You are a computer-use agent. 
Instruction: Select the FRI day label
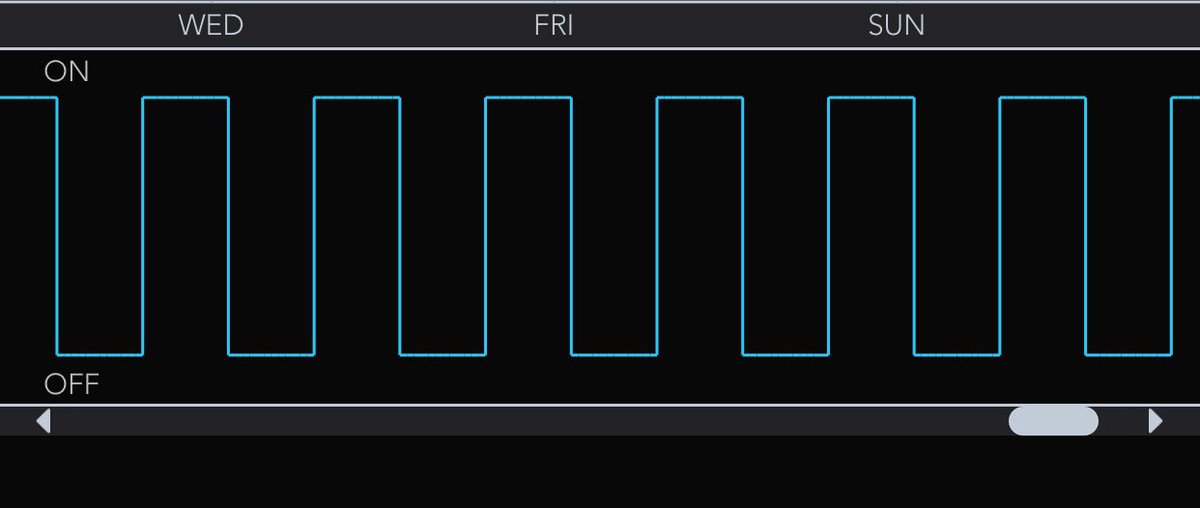[554, 25]
